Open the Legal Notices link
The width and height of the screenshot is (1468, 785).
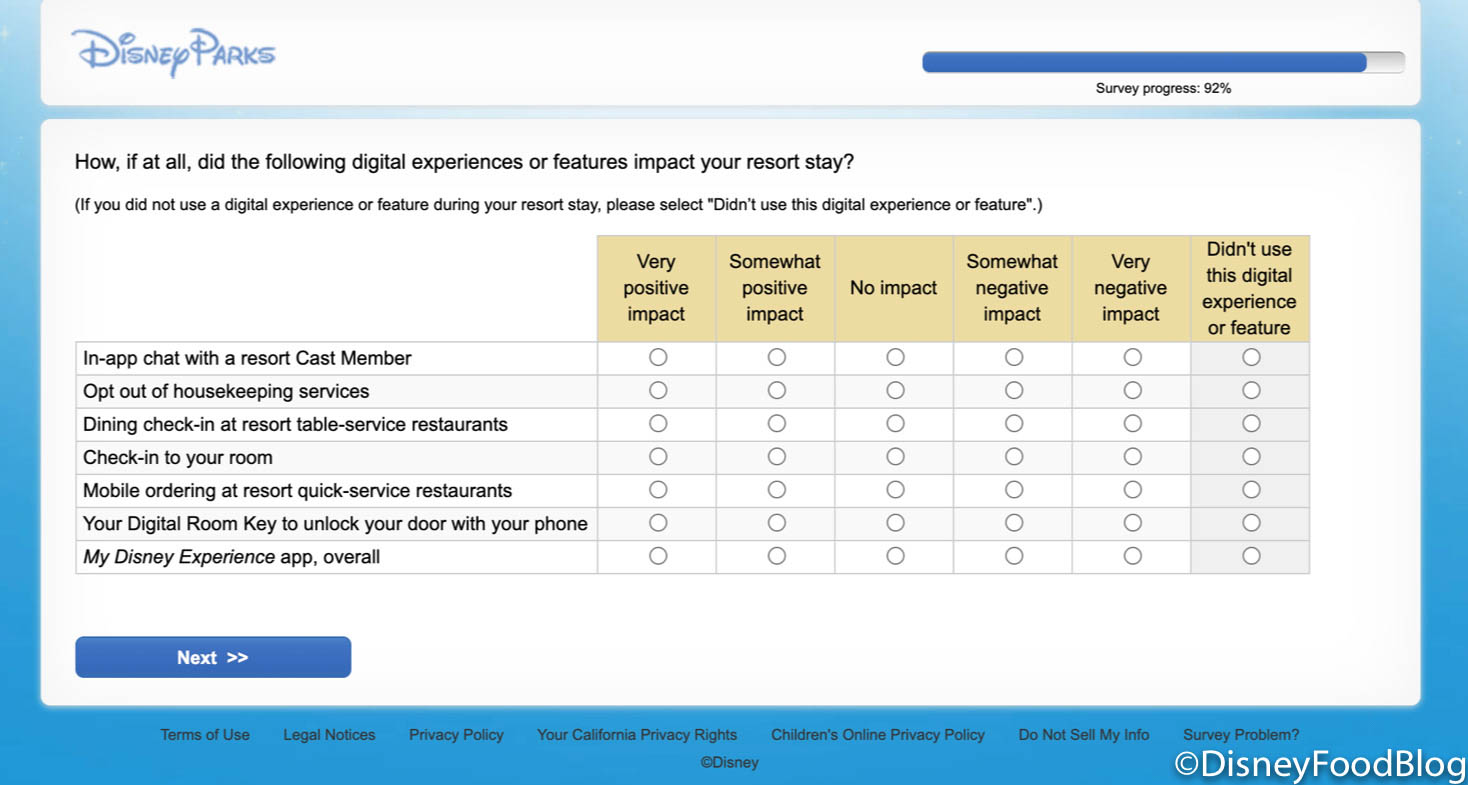click(329, 735)
